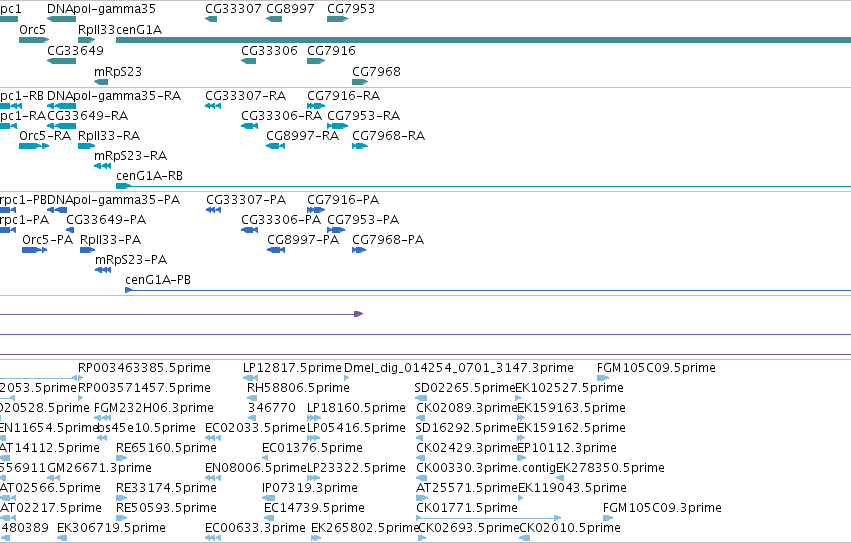Select the CG33306 gene label
The image size is (851, 543).
coord(269,50)
